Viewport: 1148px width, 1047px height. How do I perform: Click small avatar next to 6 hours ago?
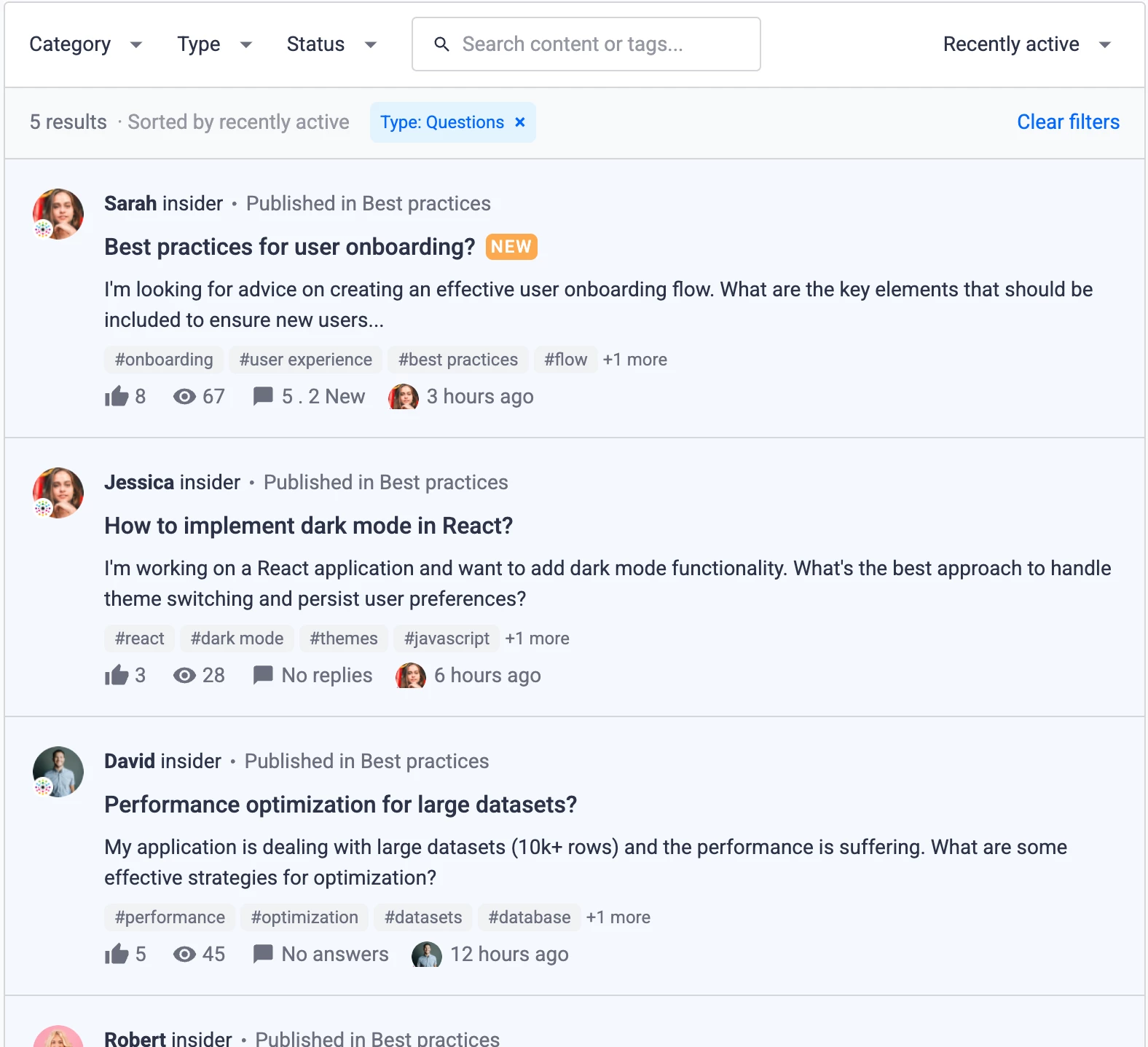(411, 676)
